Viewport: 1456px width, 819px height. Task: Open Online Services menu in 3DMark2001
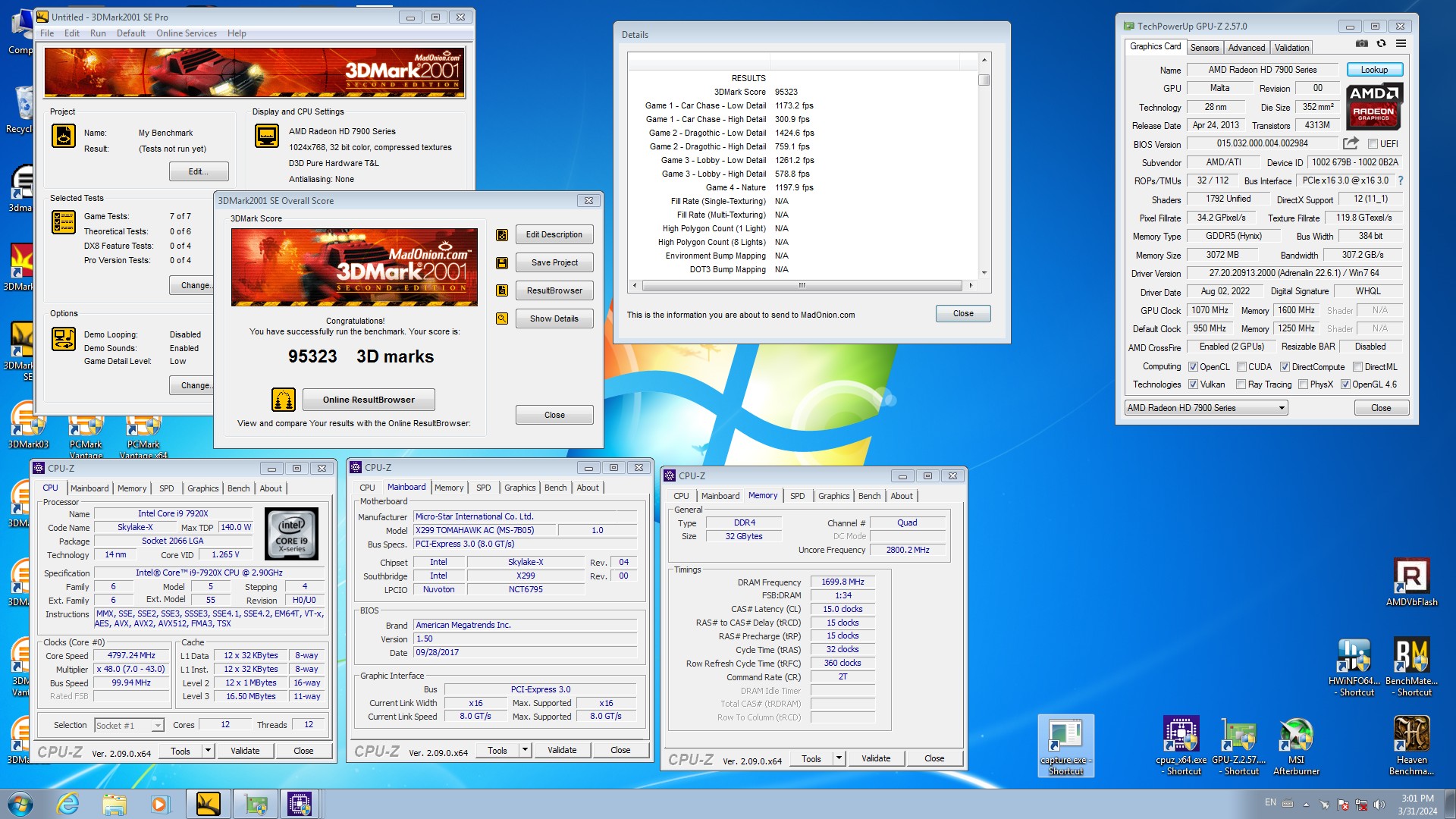(x=187, y=33)
